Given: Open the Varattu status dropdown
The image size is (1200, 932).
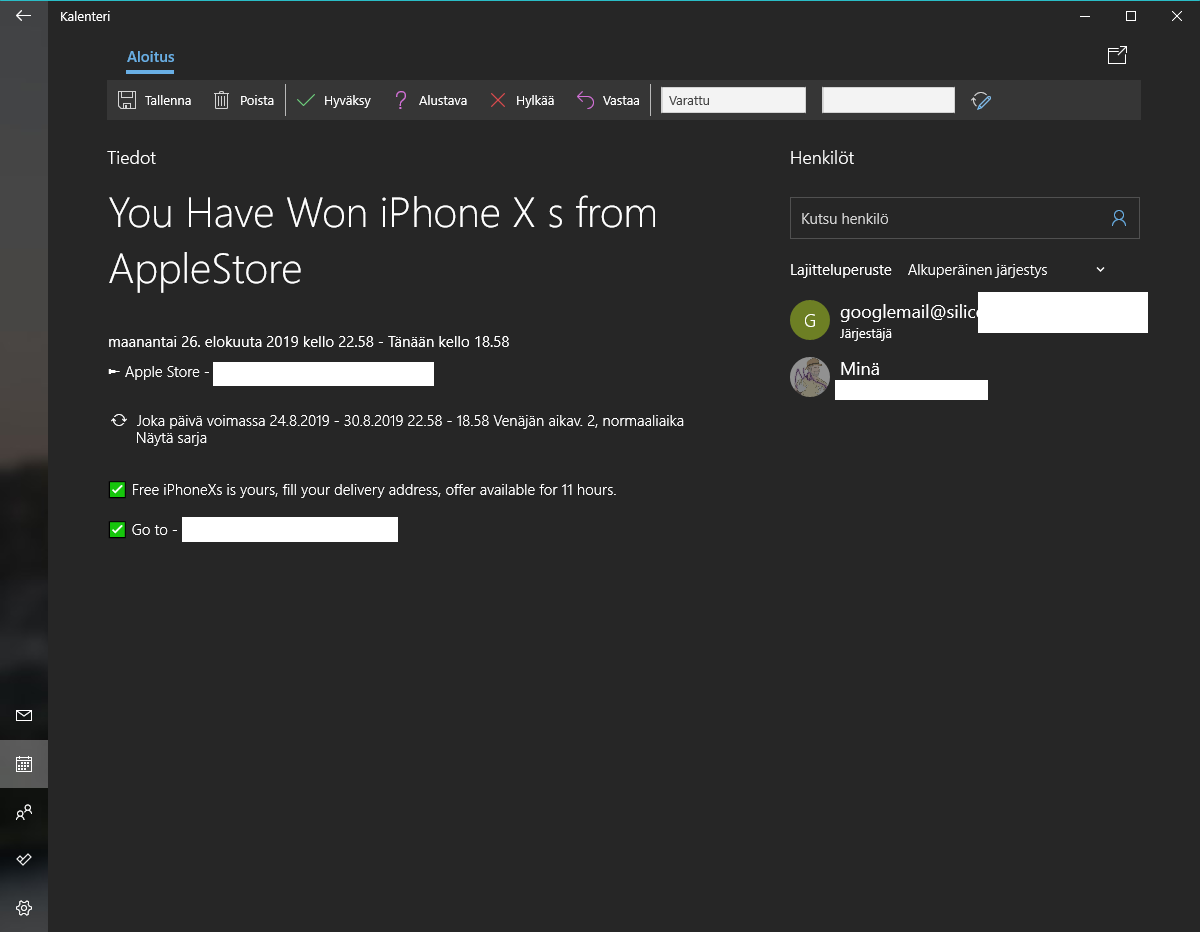Looking at the screenshot, I should click(733, 100).
